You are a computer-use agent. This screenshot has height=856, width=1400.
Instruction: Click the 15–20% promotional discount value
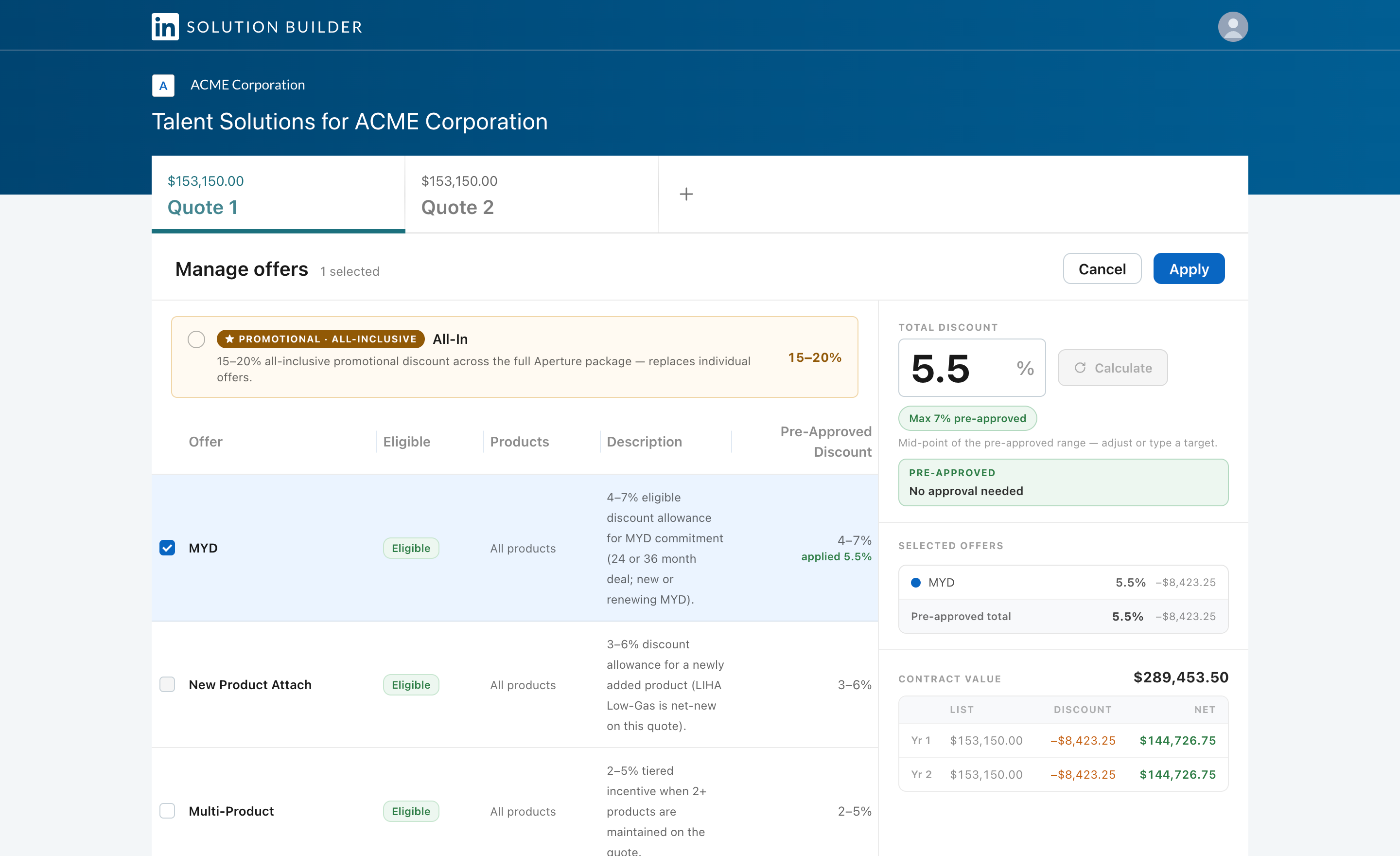pyautogui.click(x=814, y=357)
